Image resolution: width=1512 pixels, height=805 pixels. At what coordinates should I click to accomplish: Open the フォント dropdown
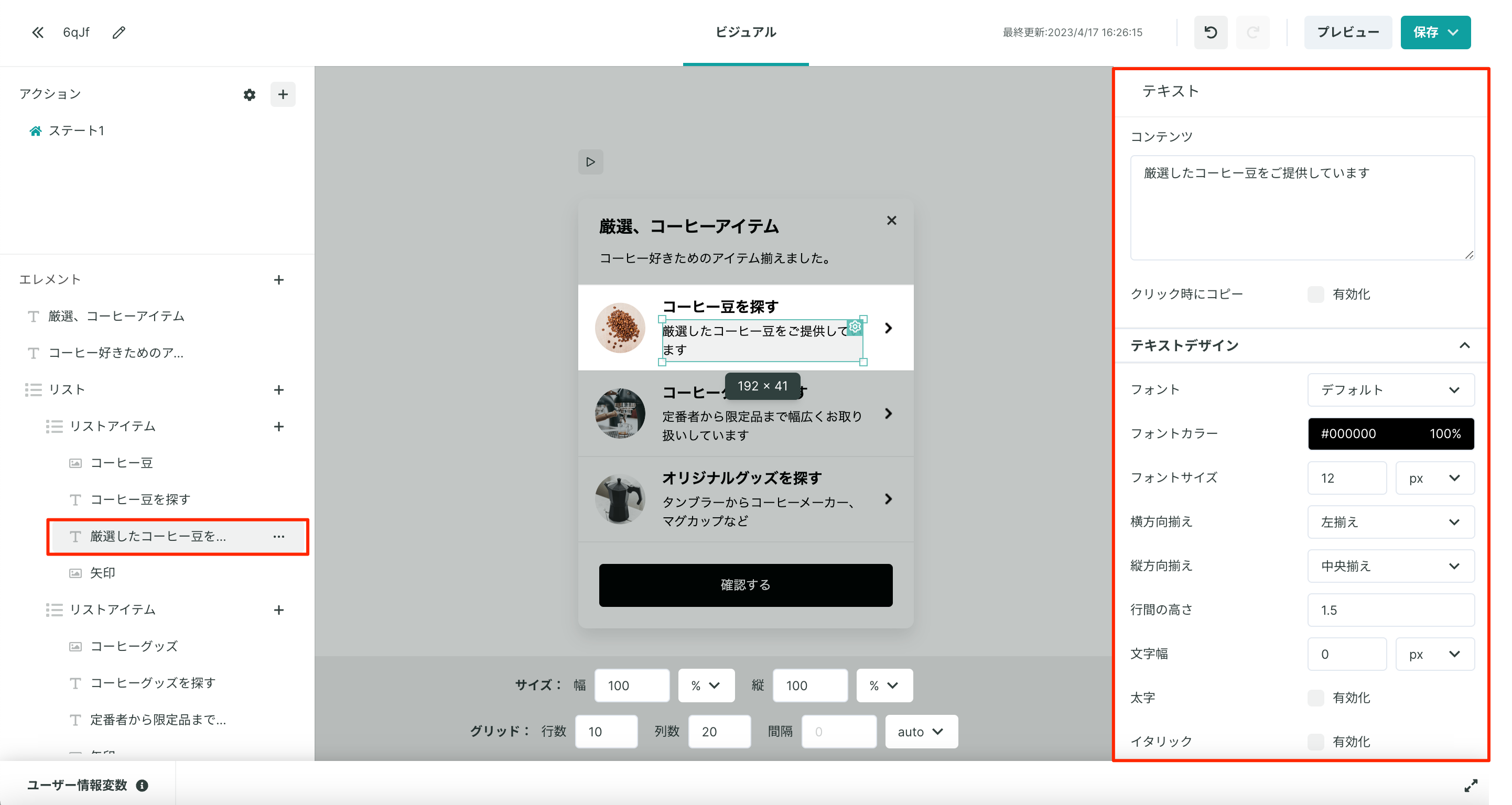[1390, 390]
